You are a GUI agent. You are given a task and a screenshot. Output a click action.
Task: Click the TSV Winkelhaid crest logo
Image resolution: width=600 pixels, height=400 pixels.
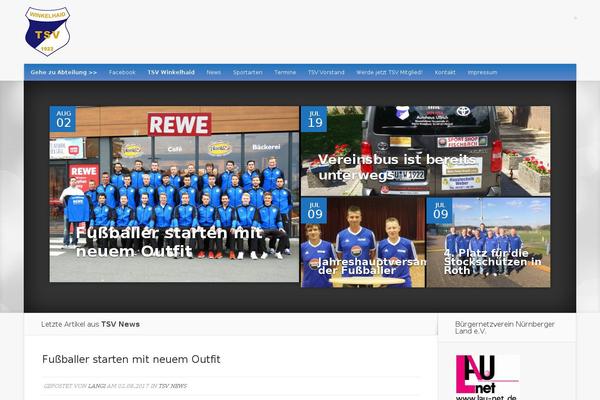pos(47,31)
